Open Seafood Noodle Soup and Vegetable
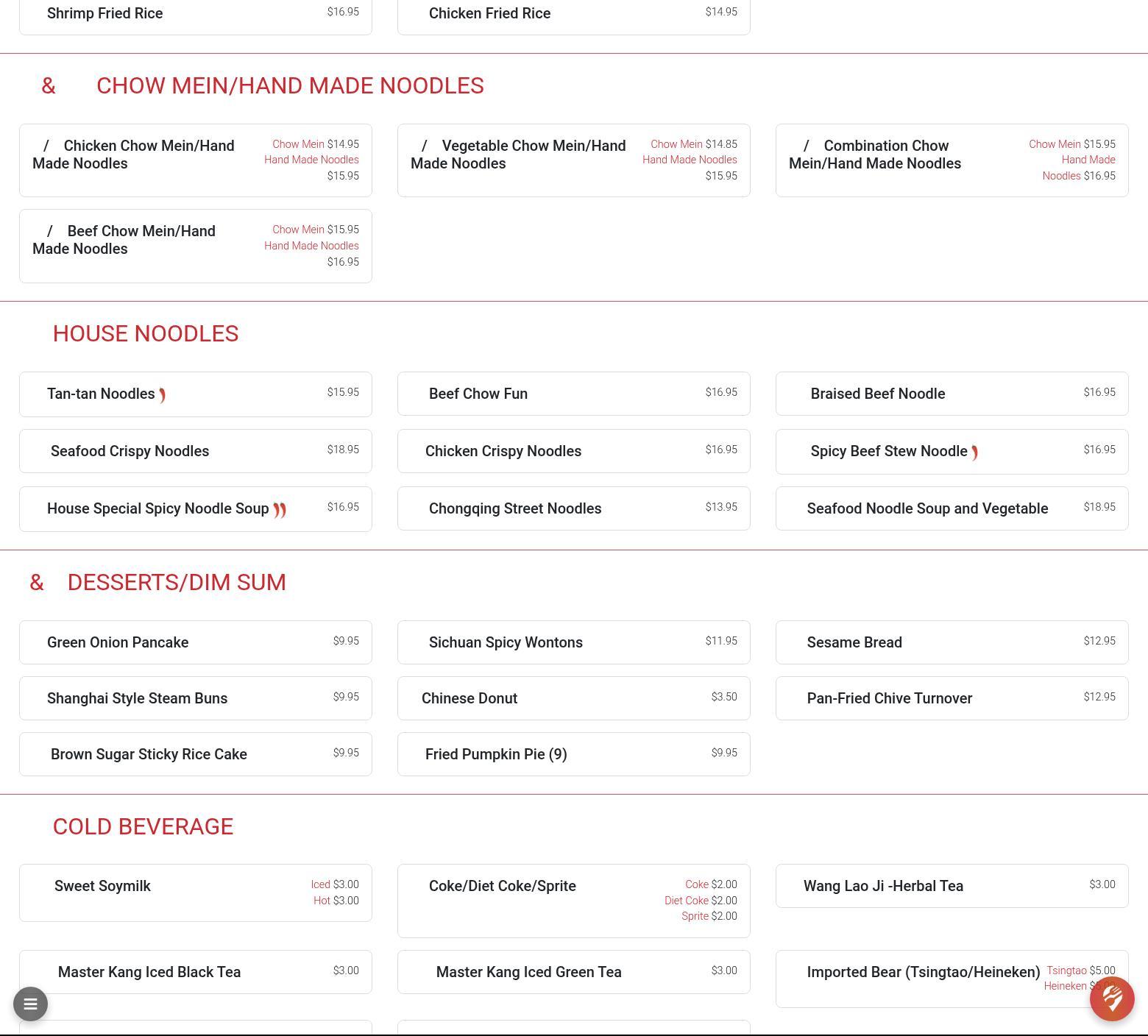 [x=952, y=508]
